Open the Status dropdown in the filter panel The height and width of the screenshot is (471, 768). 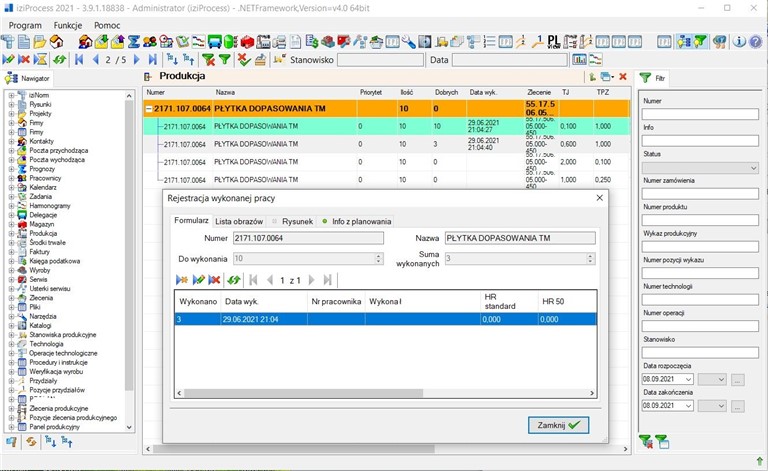753,167
